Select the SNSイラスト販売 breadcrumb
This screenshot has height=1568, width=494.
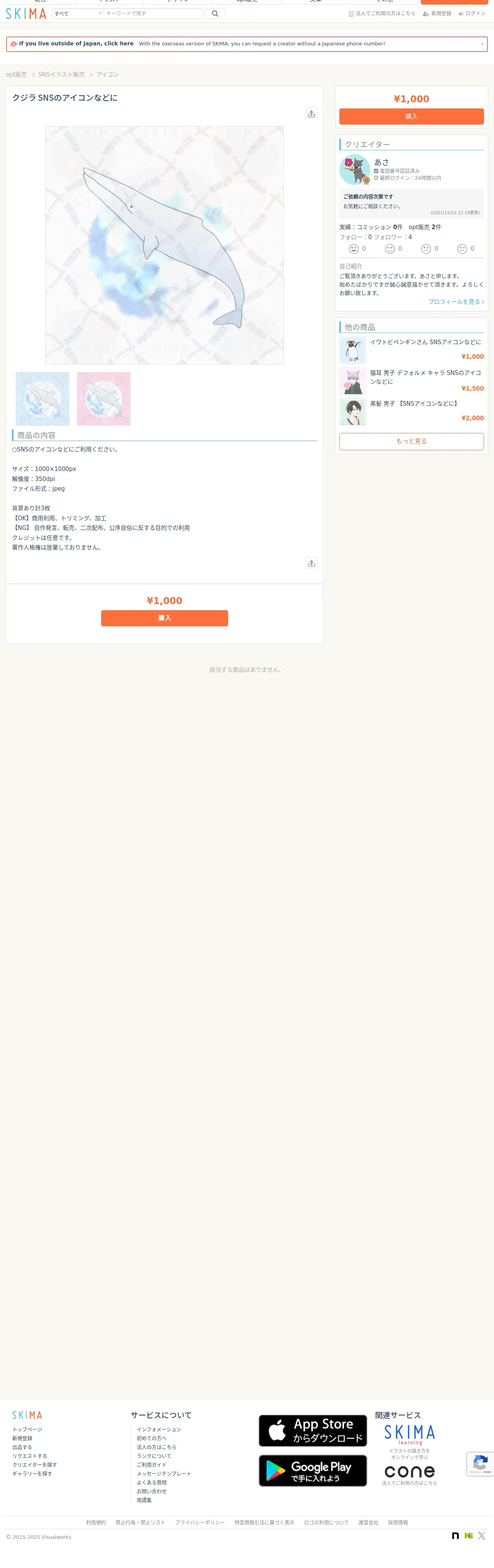(x=62, y=75)
